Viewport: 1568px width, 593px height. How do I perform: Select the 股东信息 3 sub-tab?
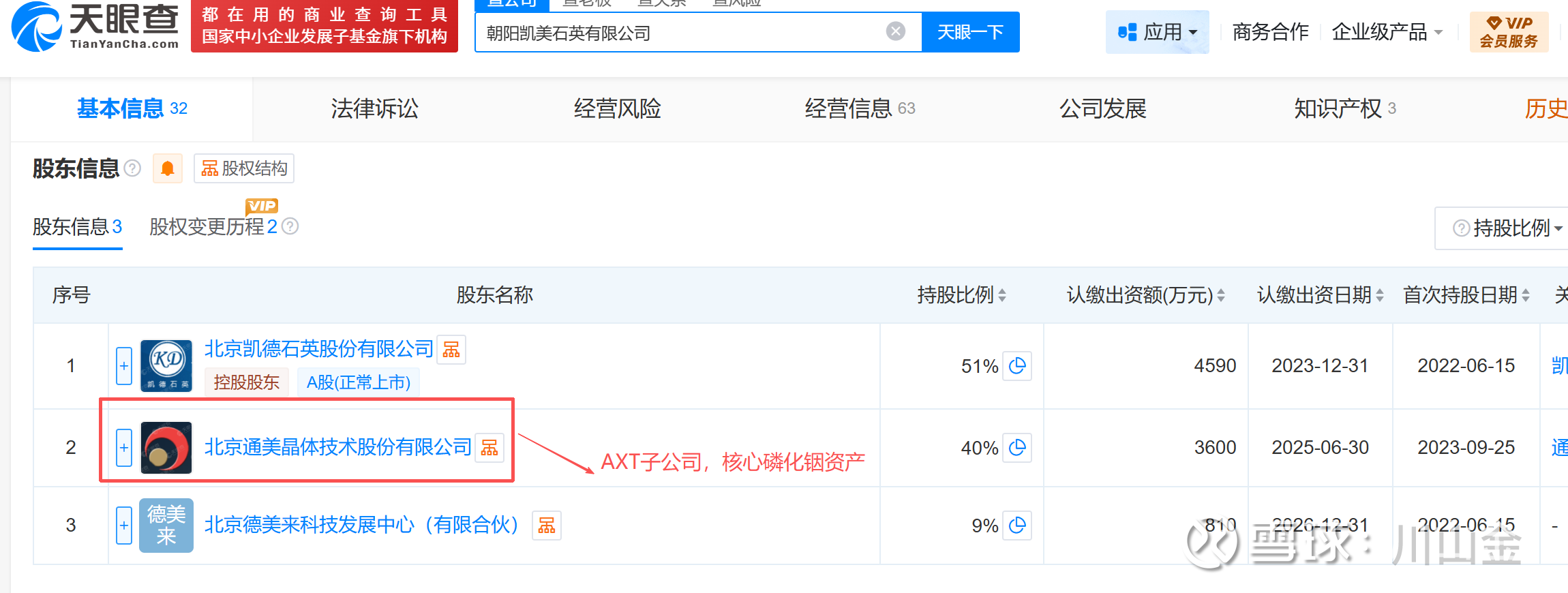click(x=77, y=226)
